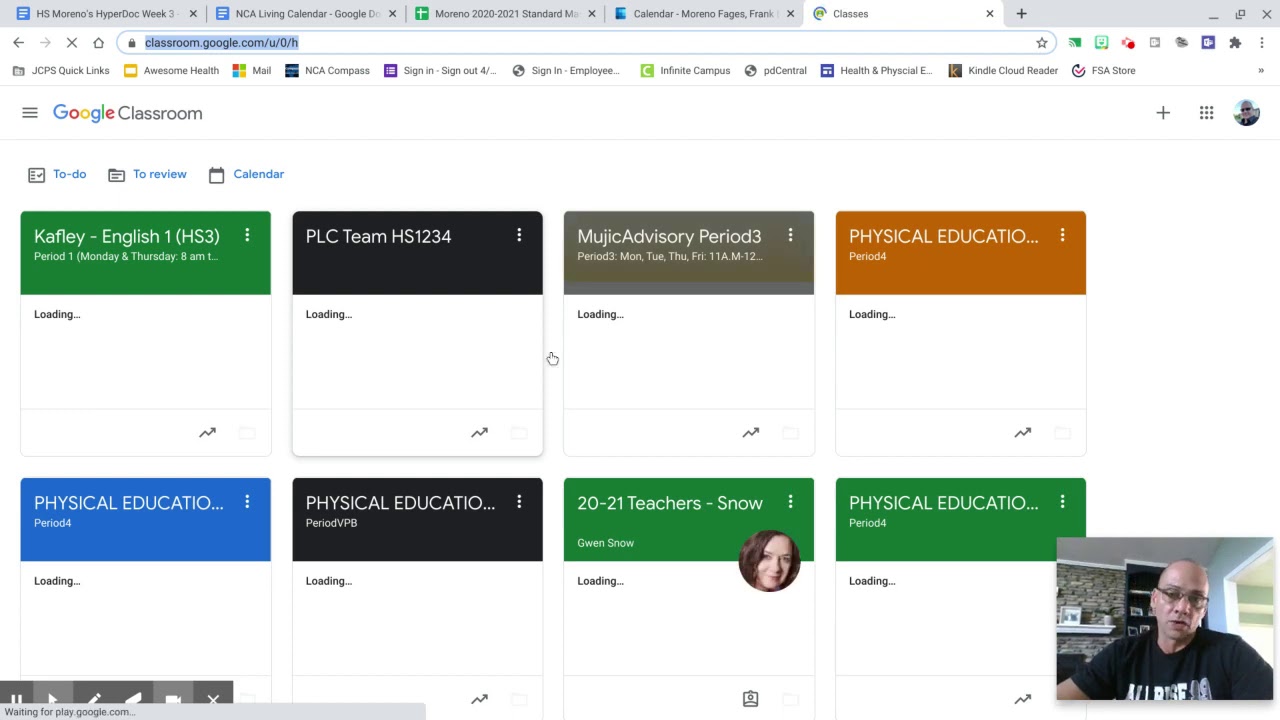
Task: Open the To-do link
Action: click(58, 175)
